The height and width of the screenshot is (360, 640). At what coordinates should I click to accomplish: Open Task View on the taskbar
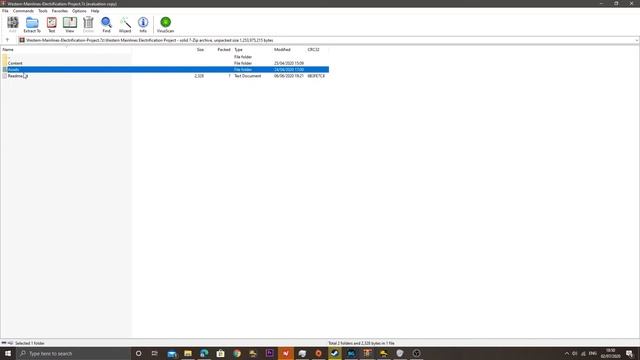[x=155, y=353]
